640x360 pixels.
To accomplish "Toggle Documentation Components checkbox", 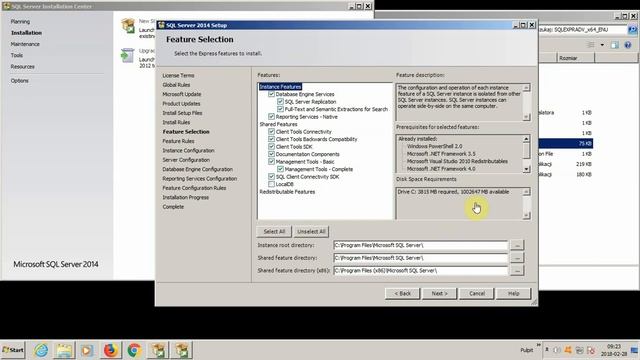I will pos(271,154).
